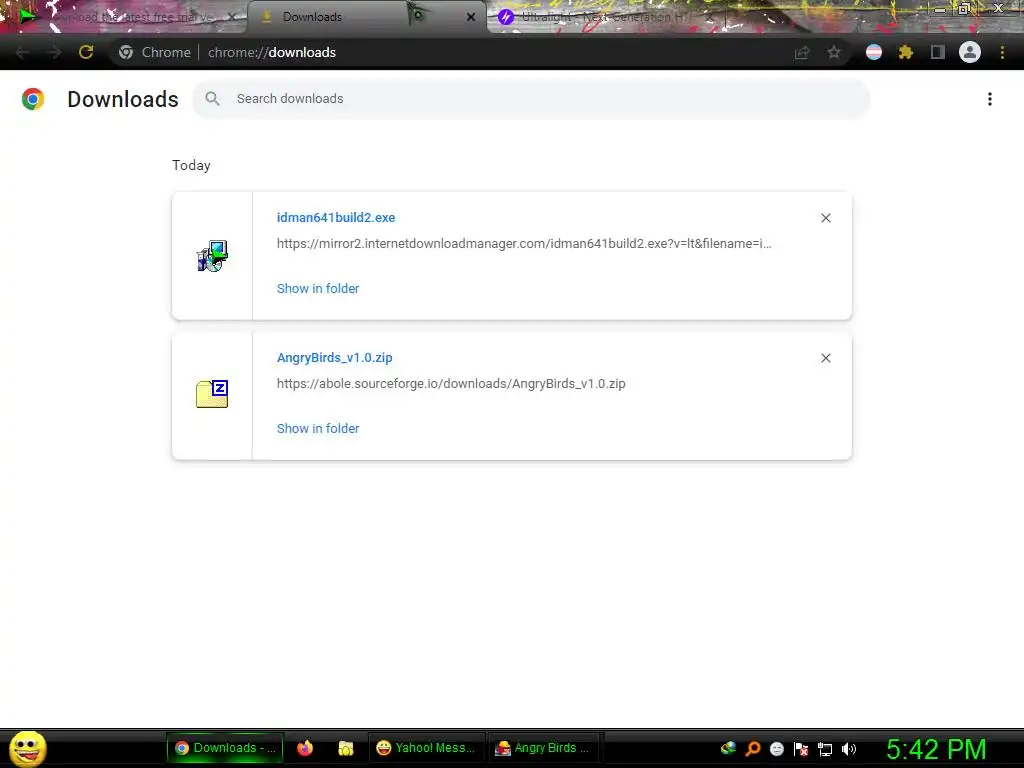Viewport: 1024px width, 768px height.
Task: Remove AngryBirds_v1.0.zip from the list
Action: (x=825, y=358)
